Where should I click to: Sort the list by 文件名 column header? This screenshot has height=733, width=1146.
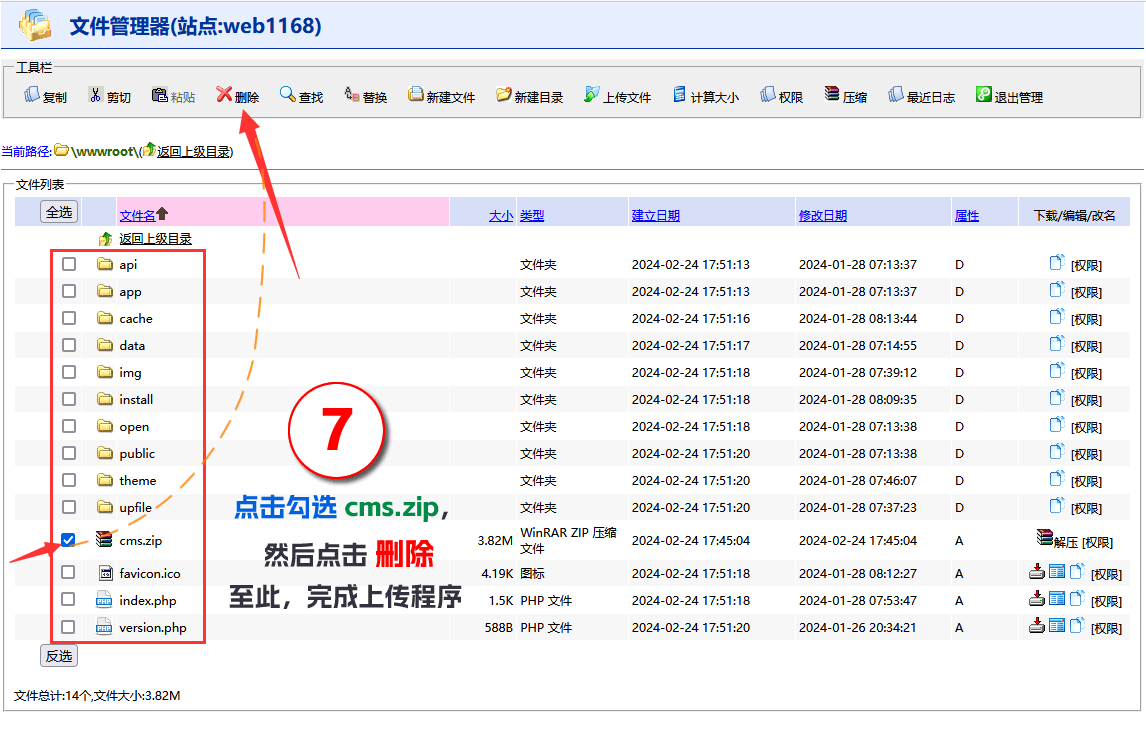click(137, 215)
